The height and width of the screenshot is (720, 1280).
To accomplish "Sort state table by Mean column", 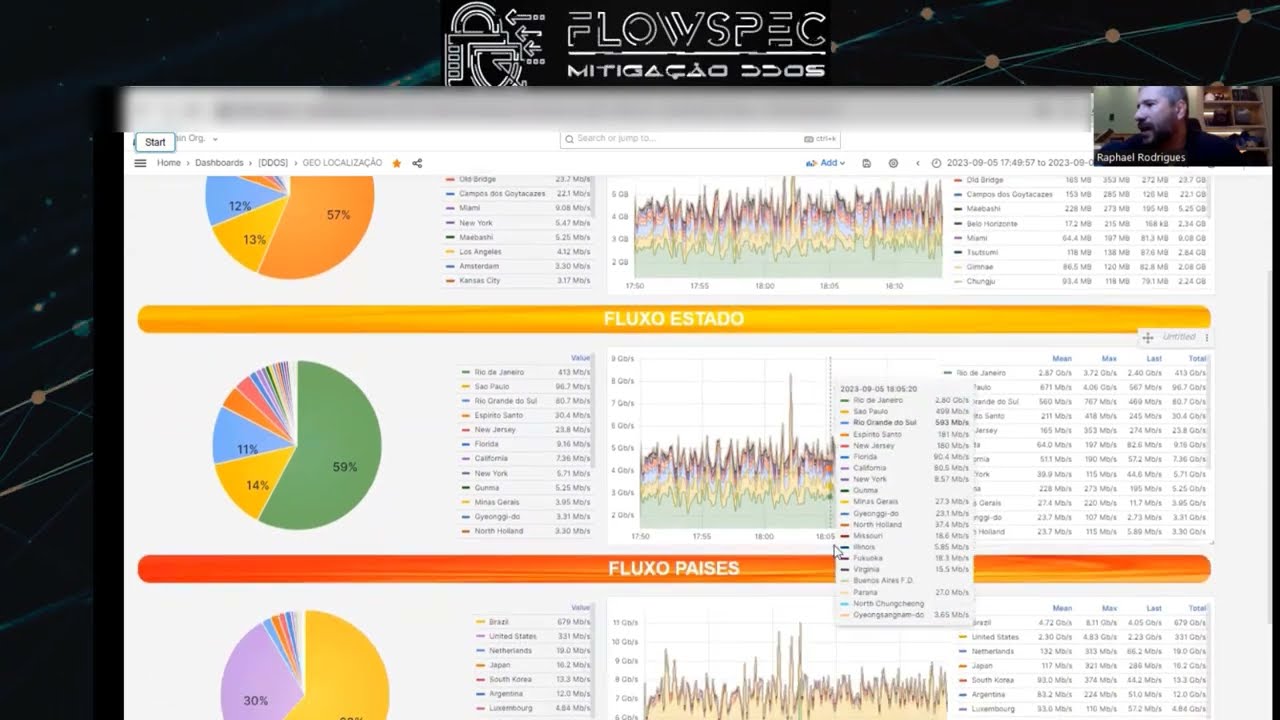I will tap(1062, 358).
